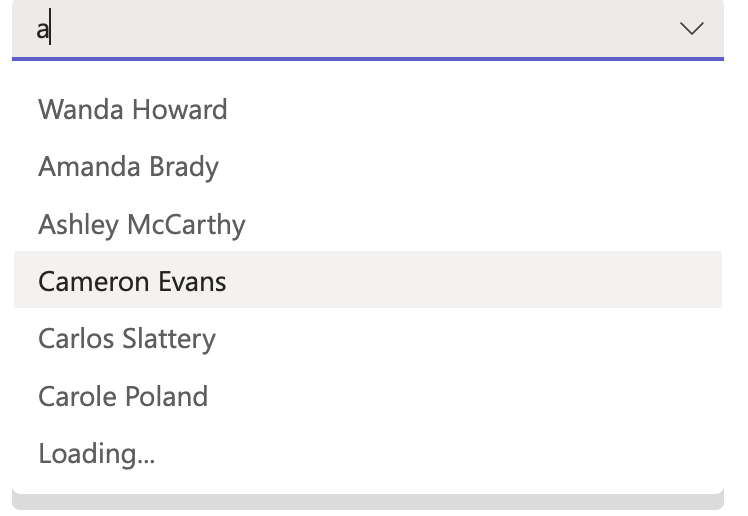Click the chevron icon beside the text field

[x=691, y=29]
